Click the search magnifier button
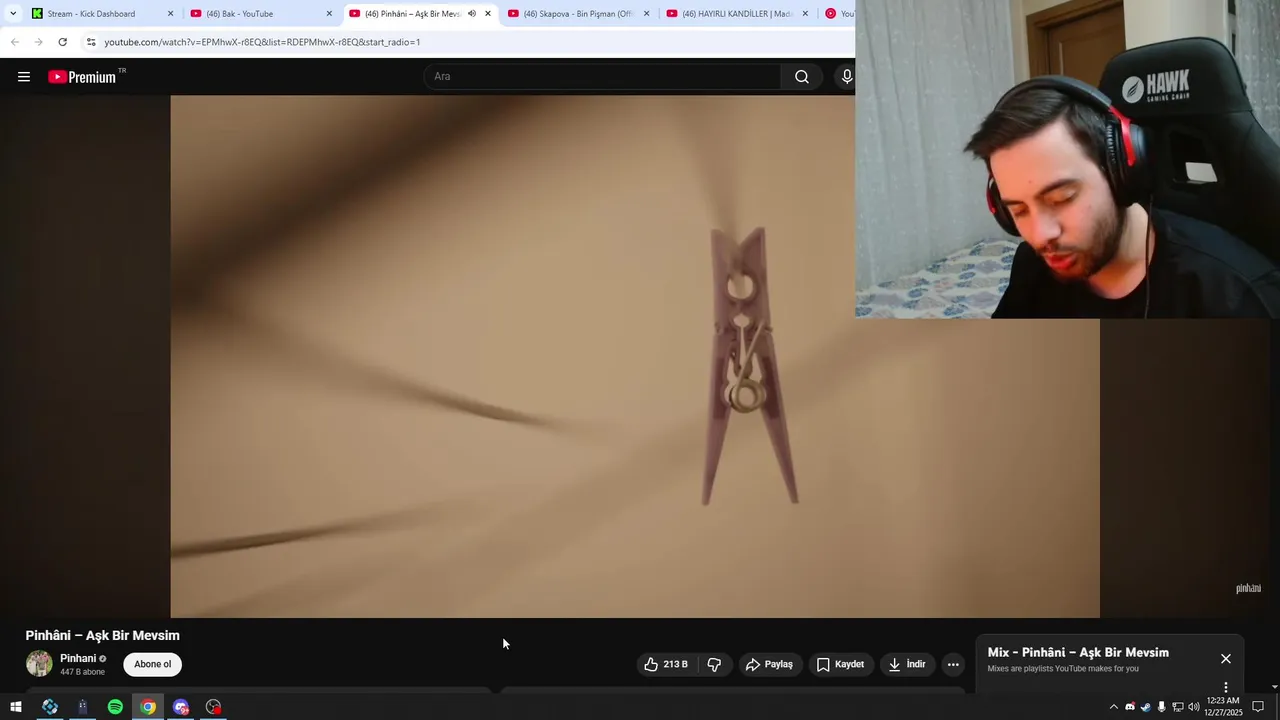The width and height of the screenshot is (1280, 720). [802, 77]
